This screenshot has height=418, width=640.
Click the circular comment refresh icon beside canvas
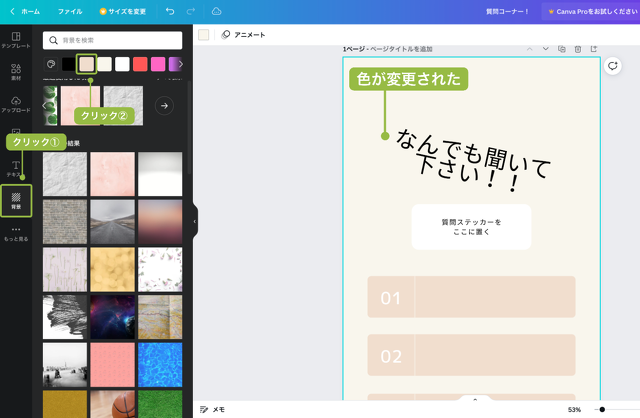click(613, 65)
